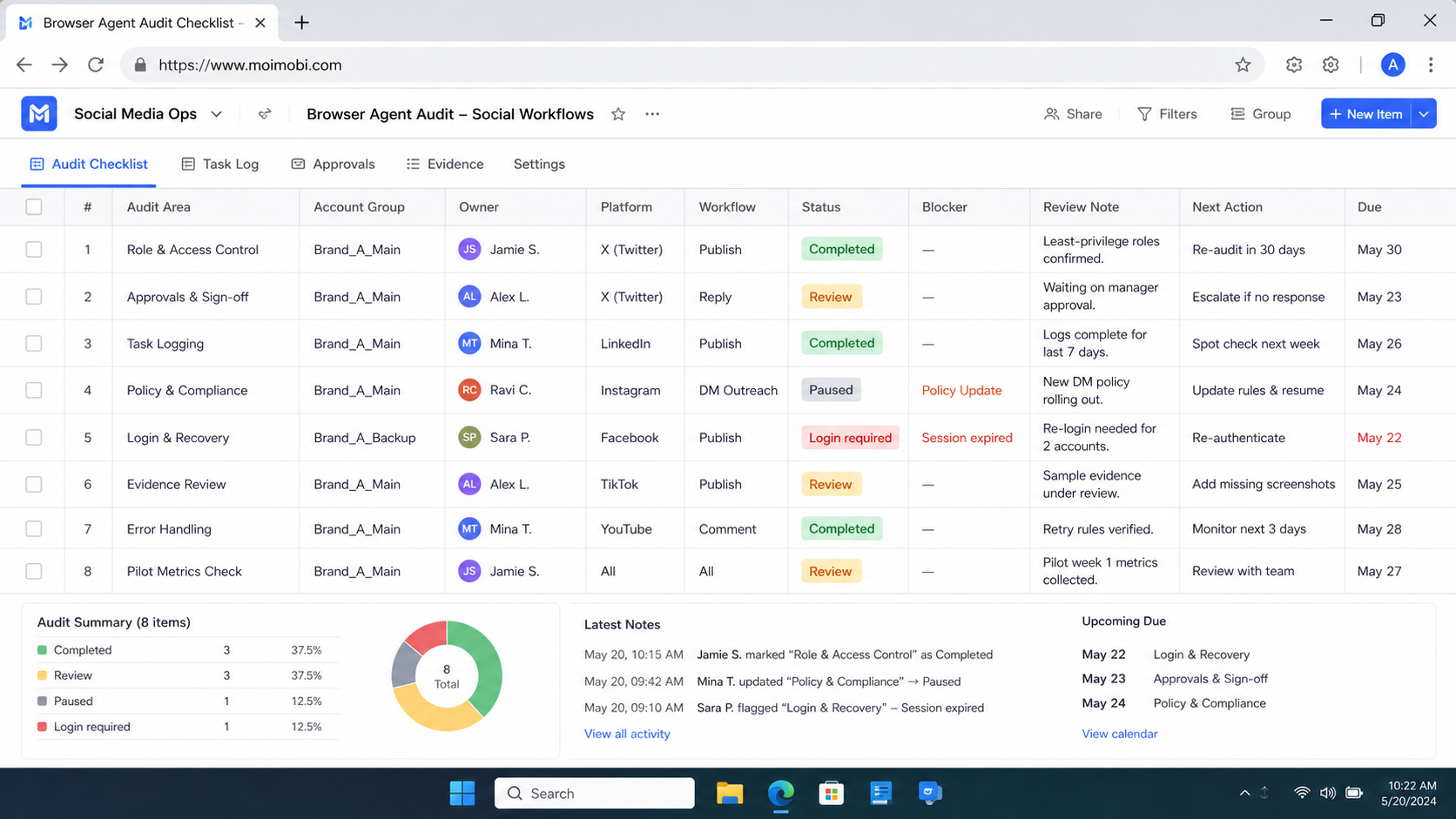Click the Moimobi app logo icon
The width and height of the screenshot is (1456, 819).
coord(39,114)
